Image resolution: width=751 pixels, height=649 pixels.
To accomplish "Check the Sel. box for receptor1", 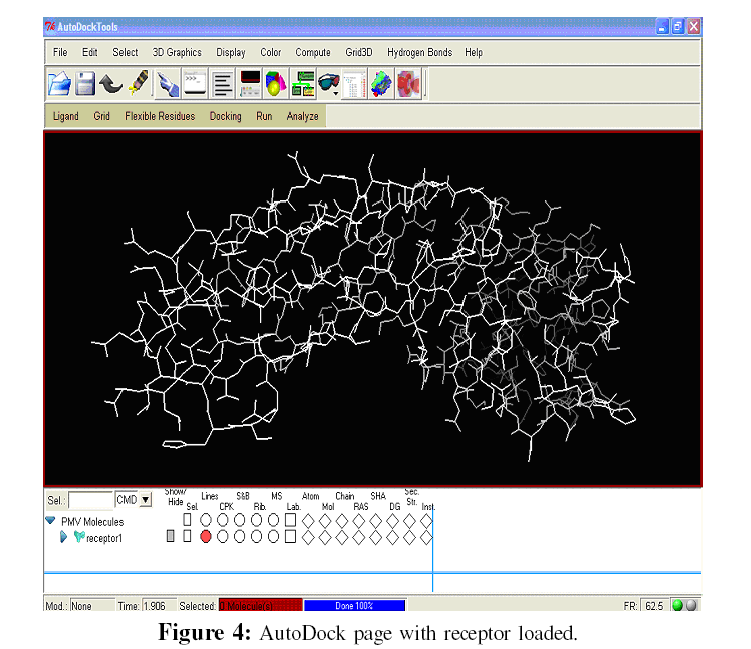I will [187, 537].
